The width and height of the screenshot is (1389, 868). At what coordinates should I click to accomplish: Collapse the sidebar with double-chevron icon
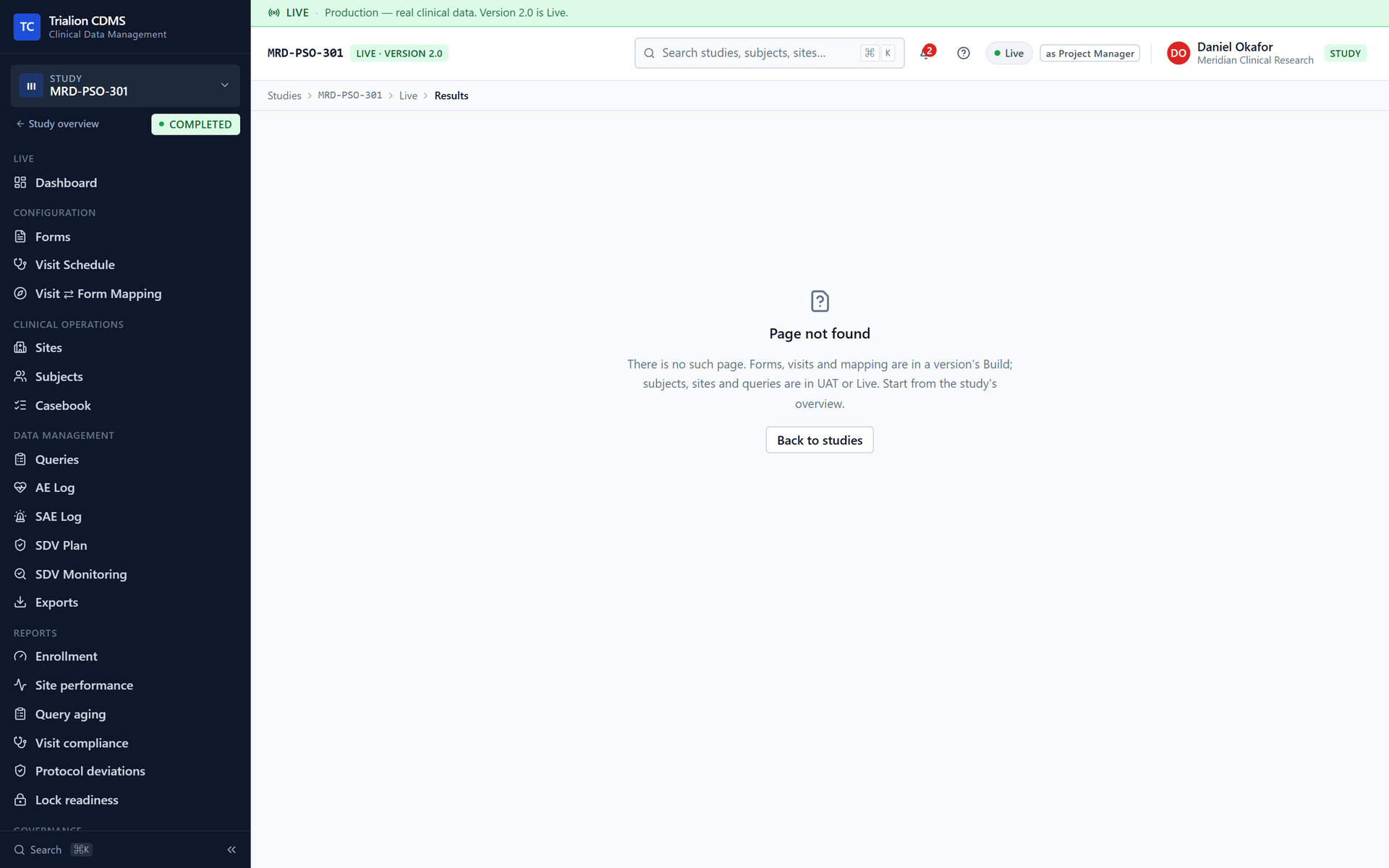click(x=231, y=849)
